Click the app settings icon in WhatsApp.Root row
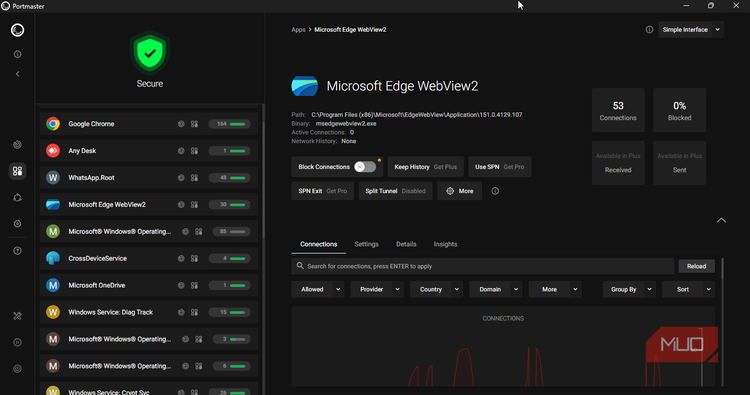 (195, 177)
